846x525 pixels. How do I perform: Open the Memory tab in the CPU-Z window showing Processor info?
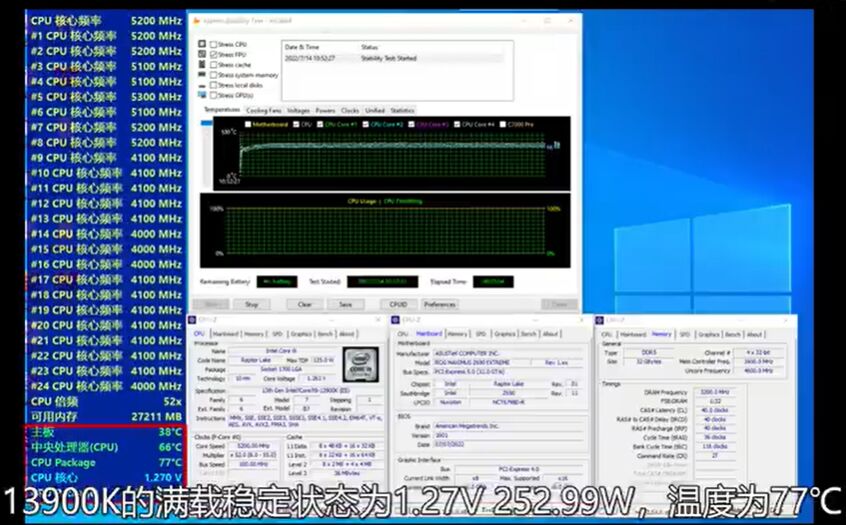click(254, 334)
